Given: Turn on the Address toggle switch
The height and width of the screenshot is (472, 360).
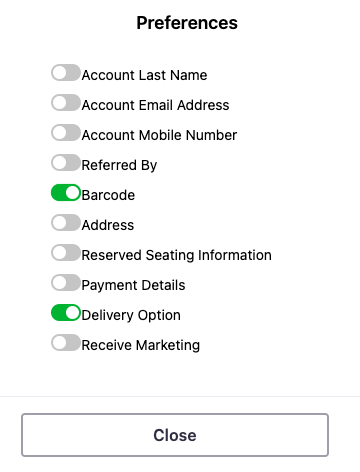Looking at the screenshot, I should click(66, 223).
